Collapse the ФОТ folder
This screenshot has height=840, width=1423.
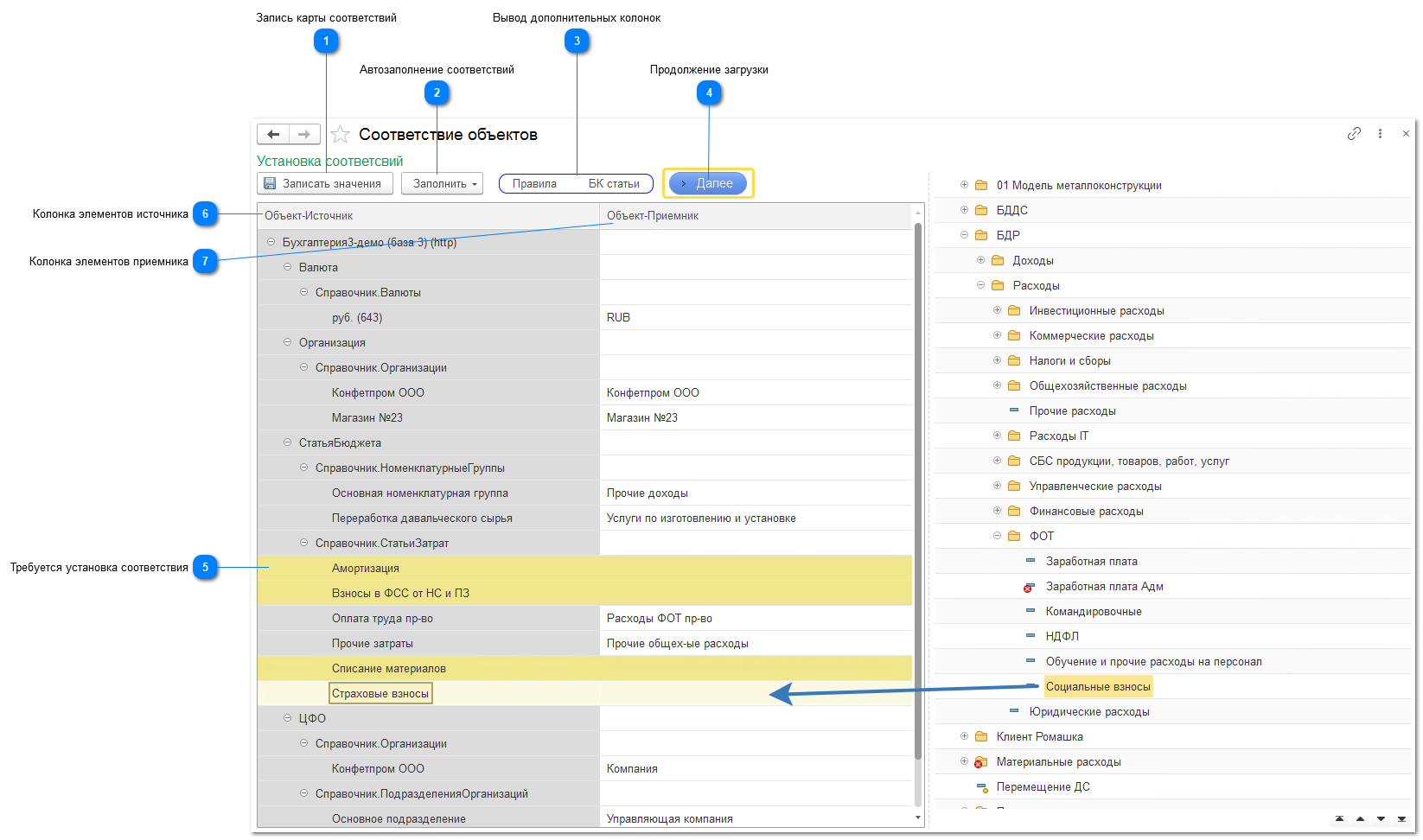(x=997, y=536)
